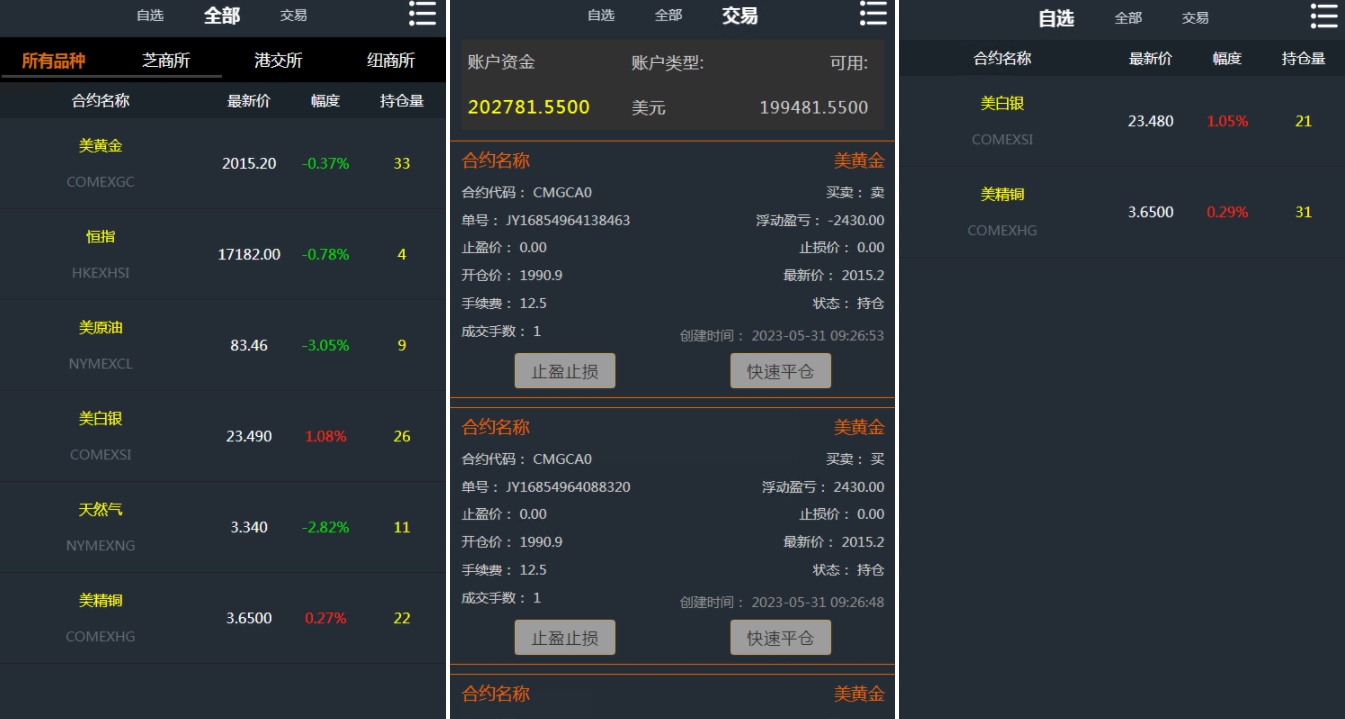Image resolution: width=1345 pixels, height=719 pixels.
Task: Open the hamburger menu on the 交易 panel
Action: point(873,15)
